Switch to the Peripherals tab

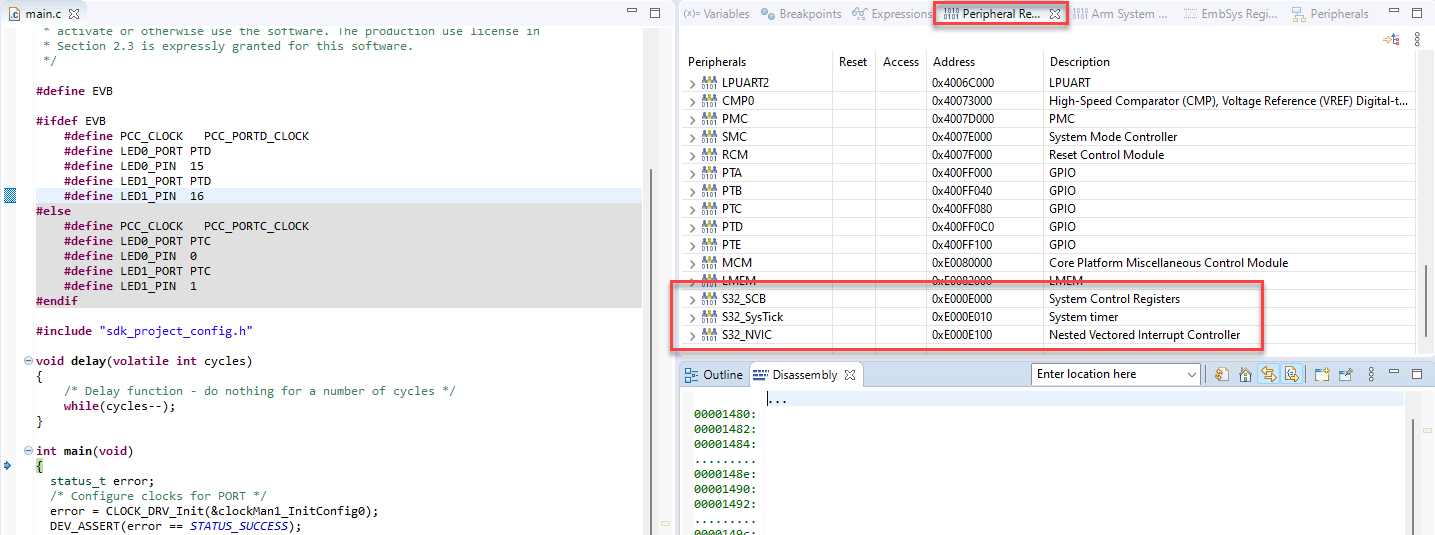(x=1330, y=14)
